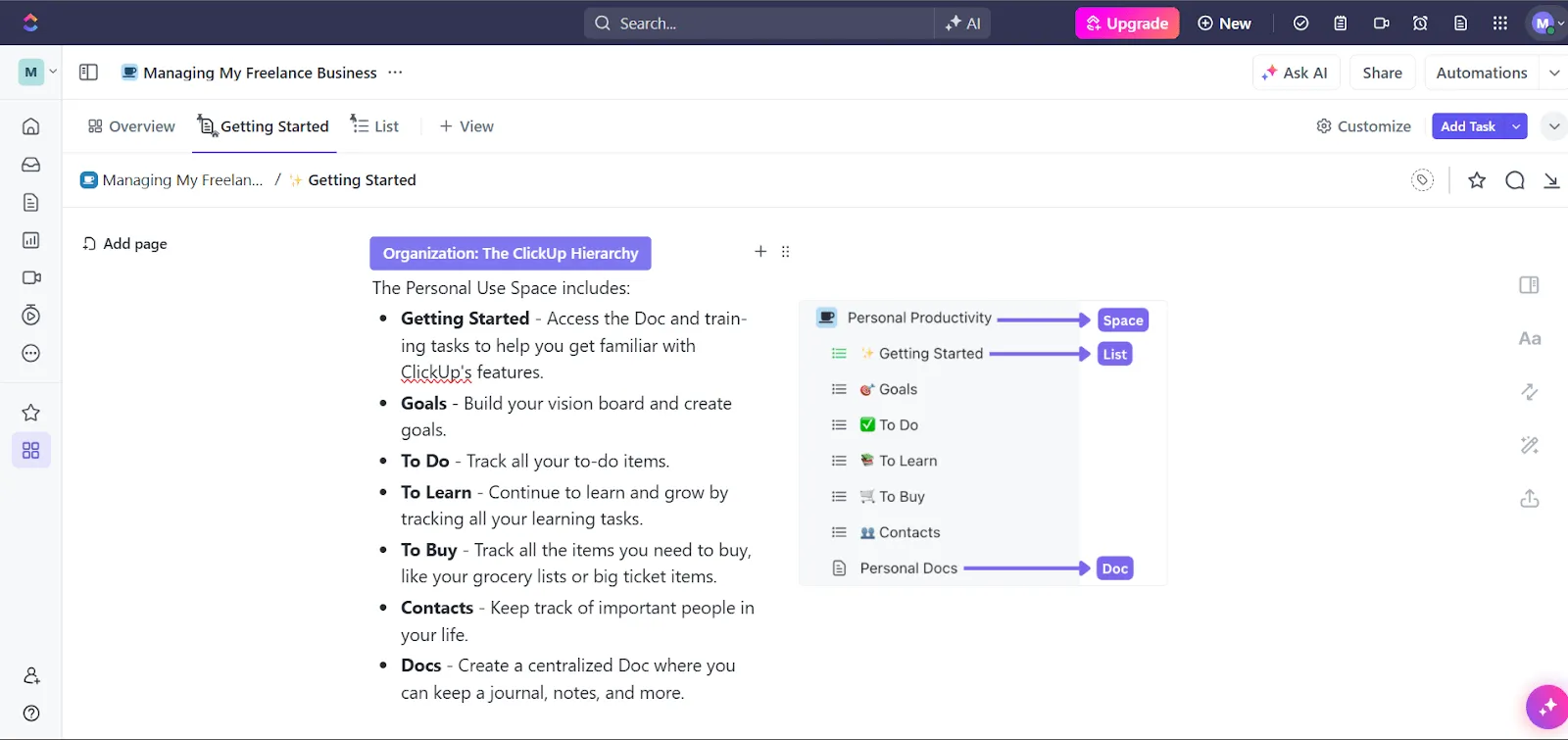Toggle the right page outline panel

click(x=1530, y=285)
